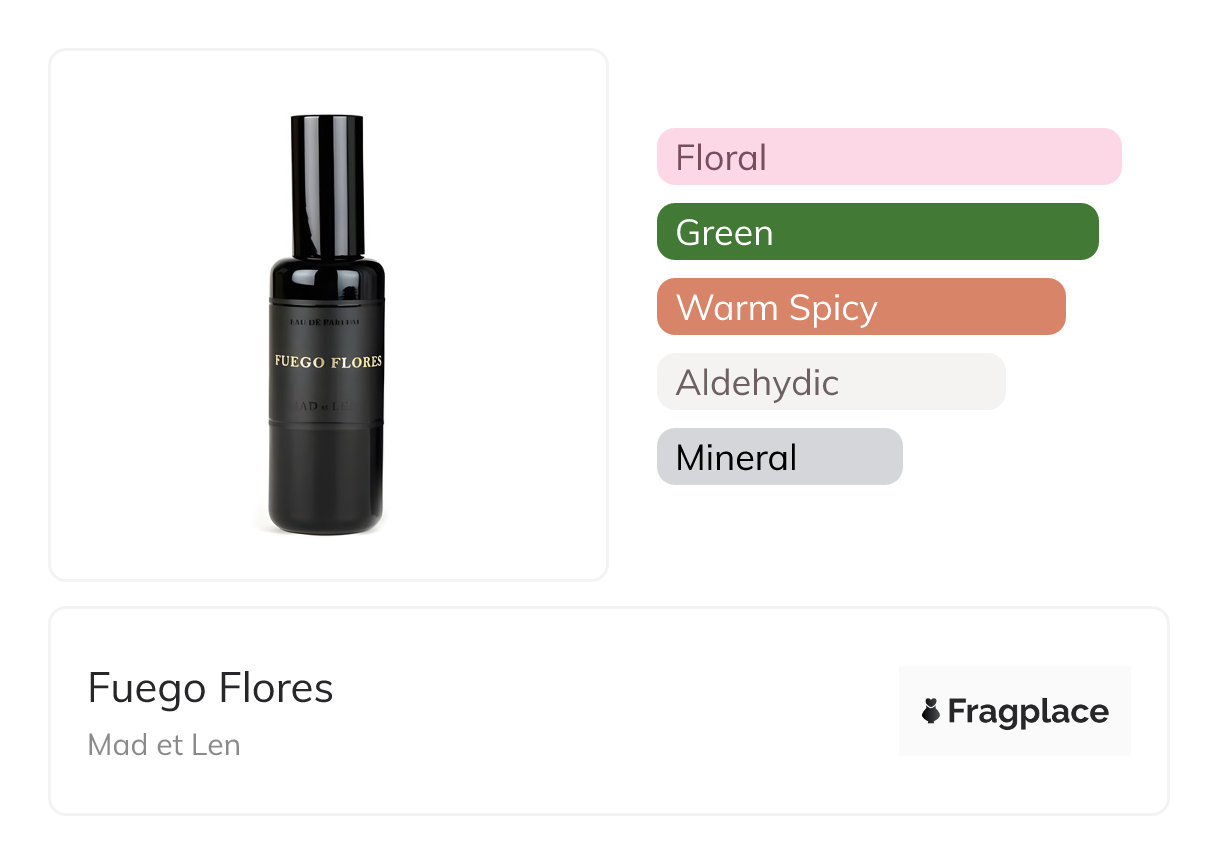Click EAU DE PARFUM text on bottle
This screenshot has width=1218, height=864.
click(328, 320)
